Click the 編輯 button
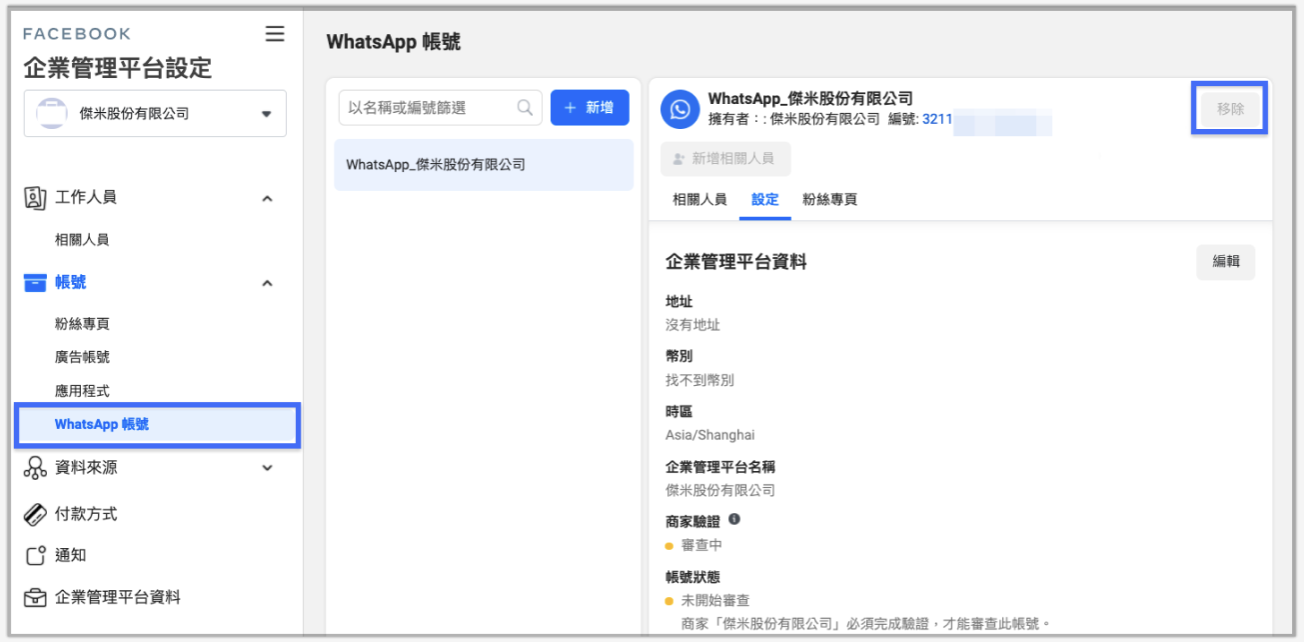 coord(1226,261)
